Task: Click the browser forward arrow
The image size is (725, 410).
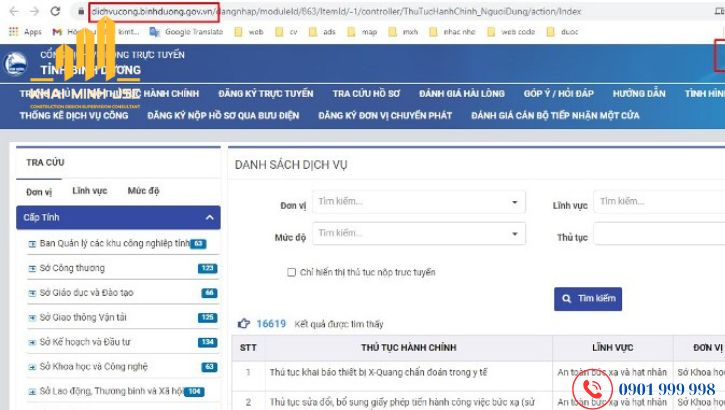Action: [x=34, y=11]
